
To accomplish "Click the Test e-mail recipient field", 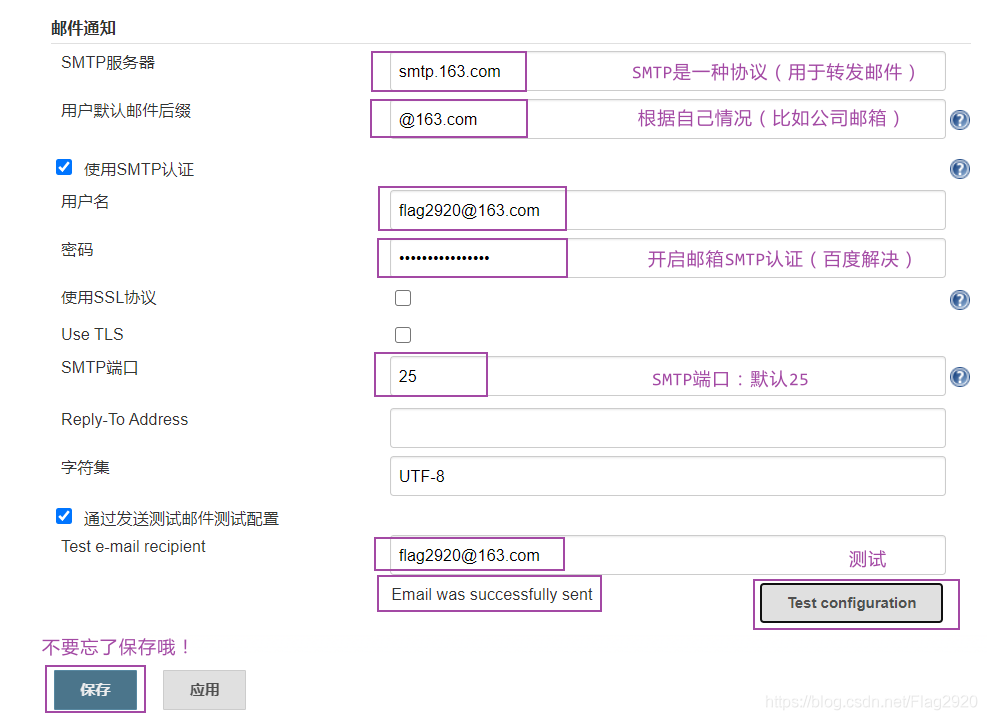I will click(x=660, y=555).
